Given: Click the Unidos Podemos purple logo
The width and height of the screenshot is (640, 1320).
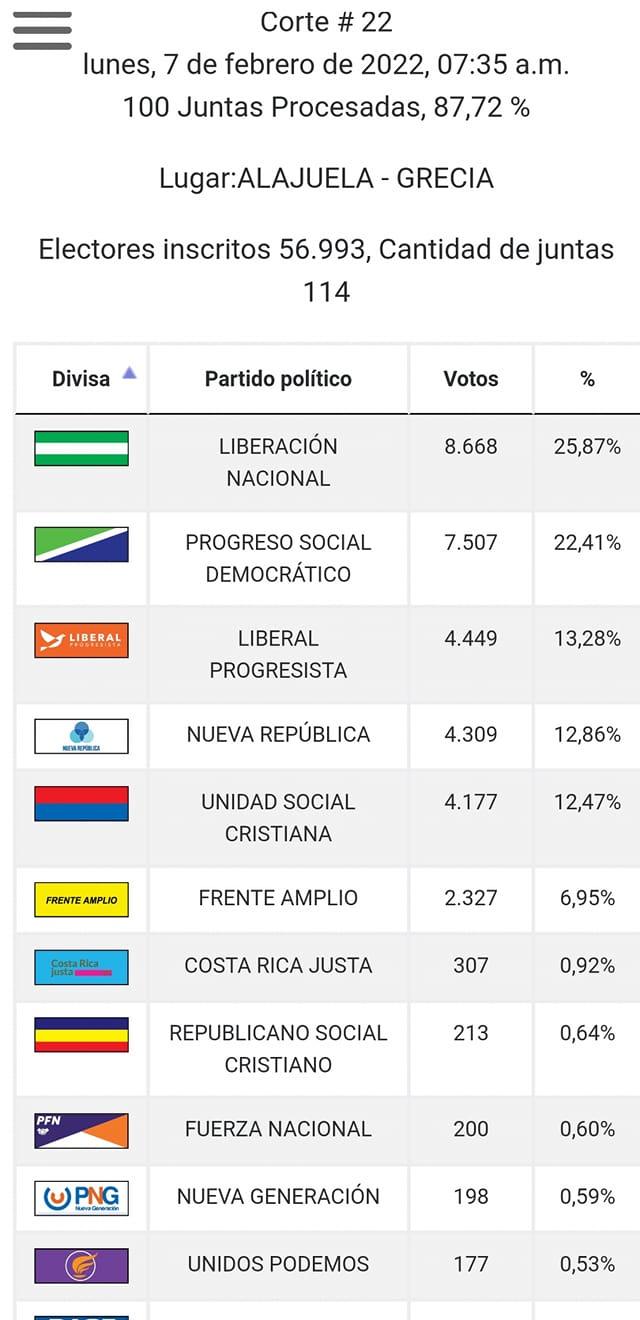Looking at the screenshot, I should tap(81, 1265).
